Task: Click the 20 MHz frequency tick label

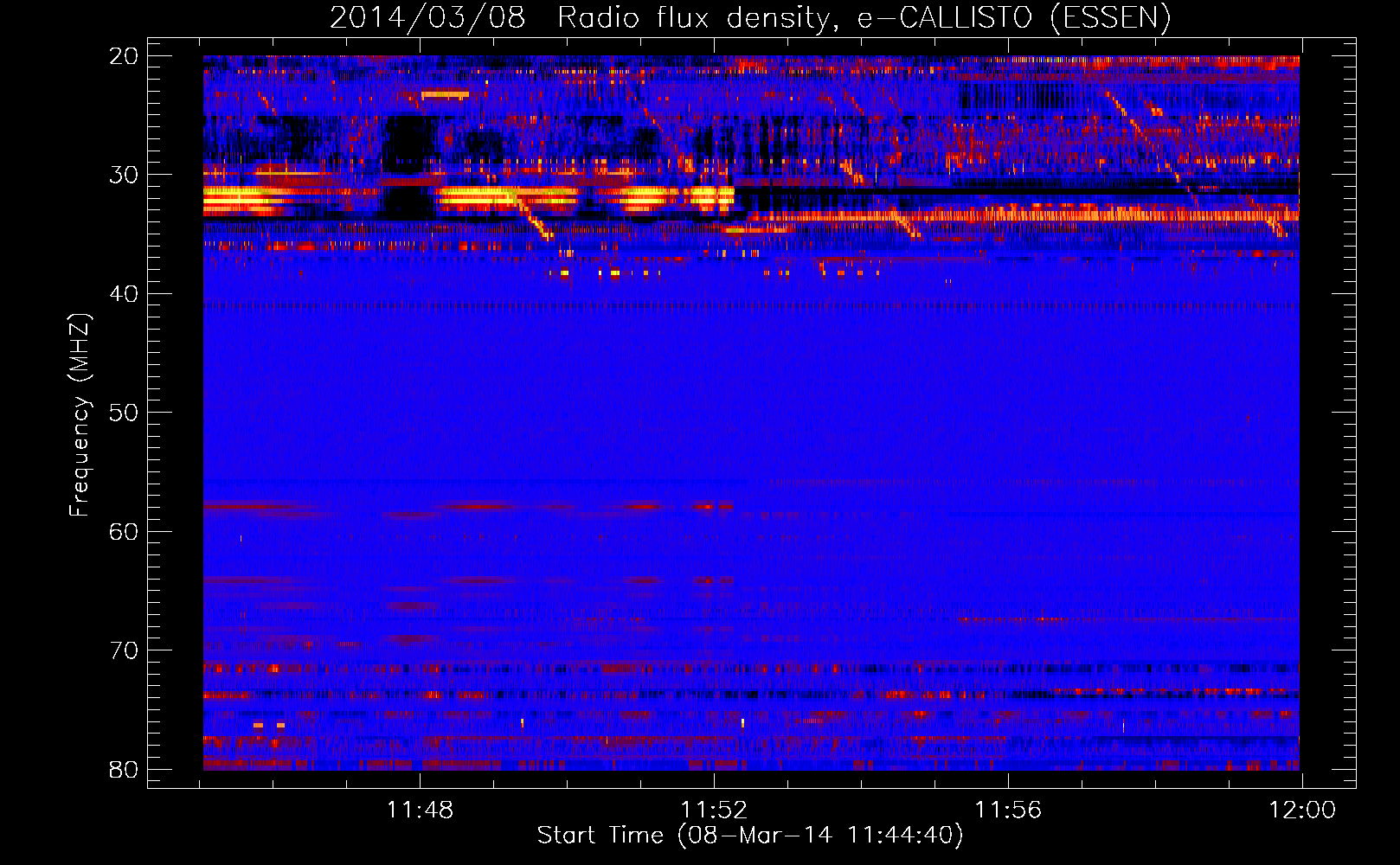Action: pos(124,56)
